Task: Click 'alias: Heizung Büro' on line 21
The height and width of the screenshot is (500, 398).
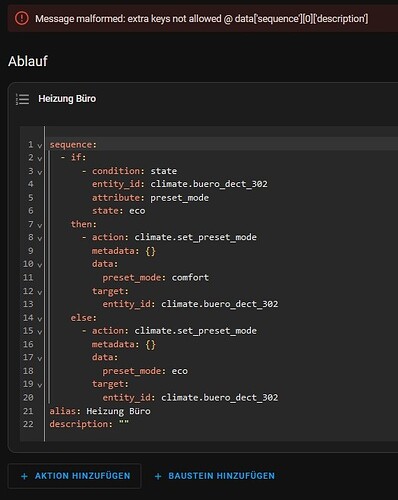Action: [x=100, y=411]
